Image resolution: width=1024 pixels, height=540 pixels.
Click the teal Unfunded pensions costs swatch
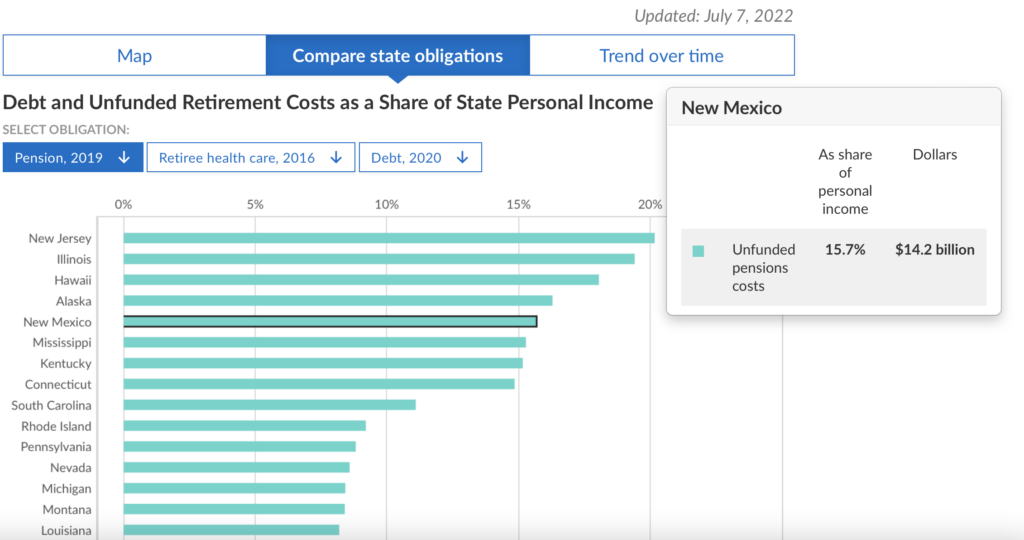698,251
